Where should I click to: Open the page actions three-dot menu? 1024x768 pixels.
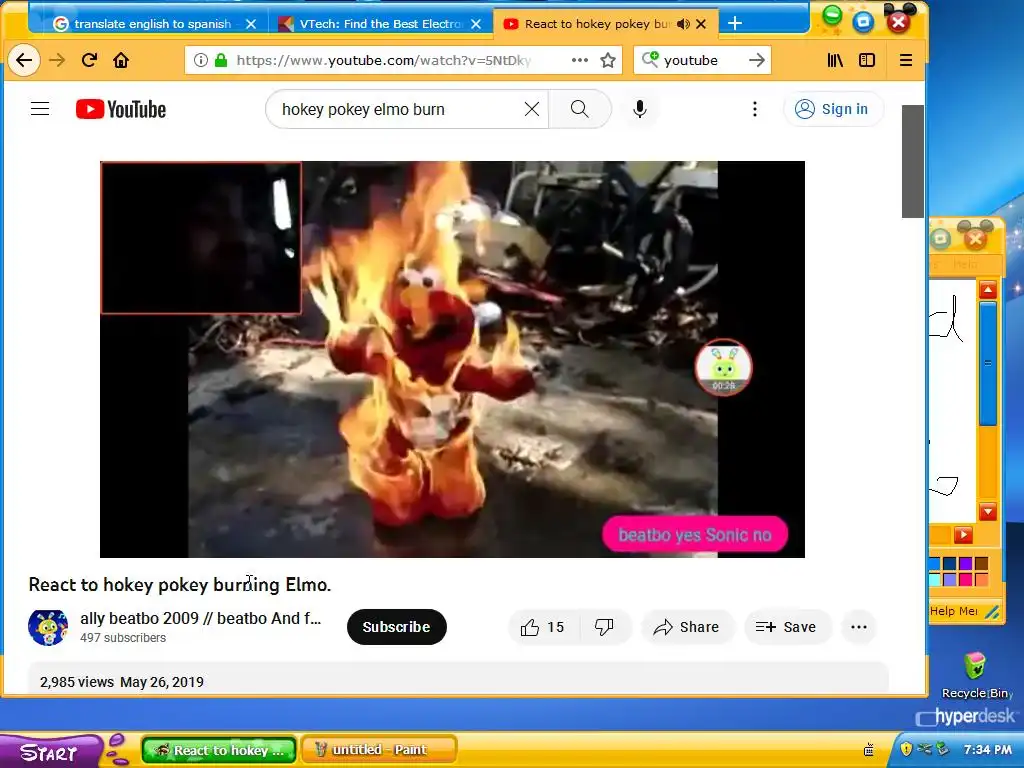coord(580,60)
